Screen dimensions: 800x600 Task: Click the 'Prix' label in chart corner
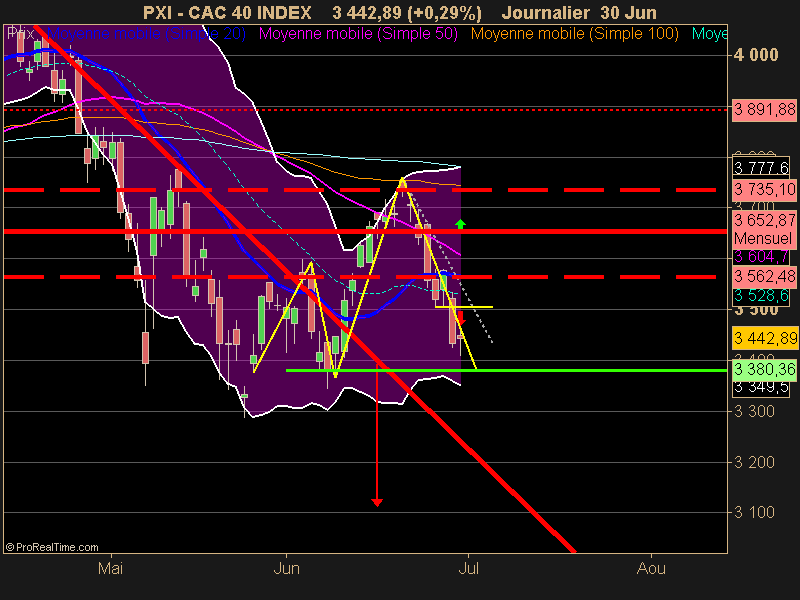coord(20,34)
